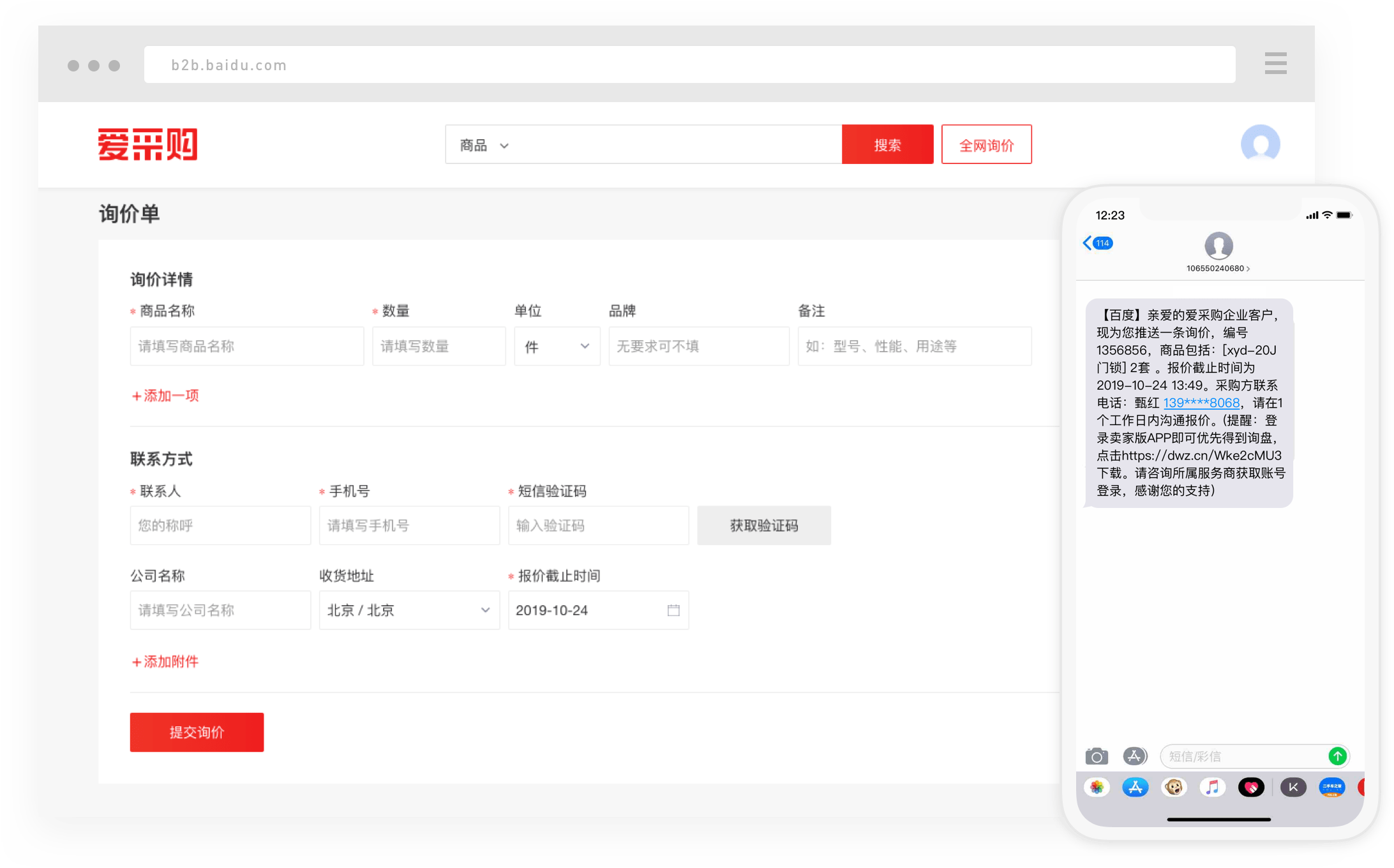Click the 全网询价 button
The image size is (1394, 868).
pos(986,145)
